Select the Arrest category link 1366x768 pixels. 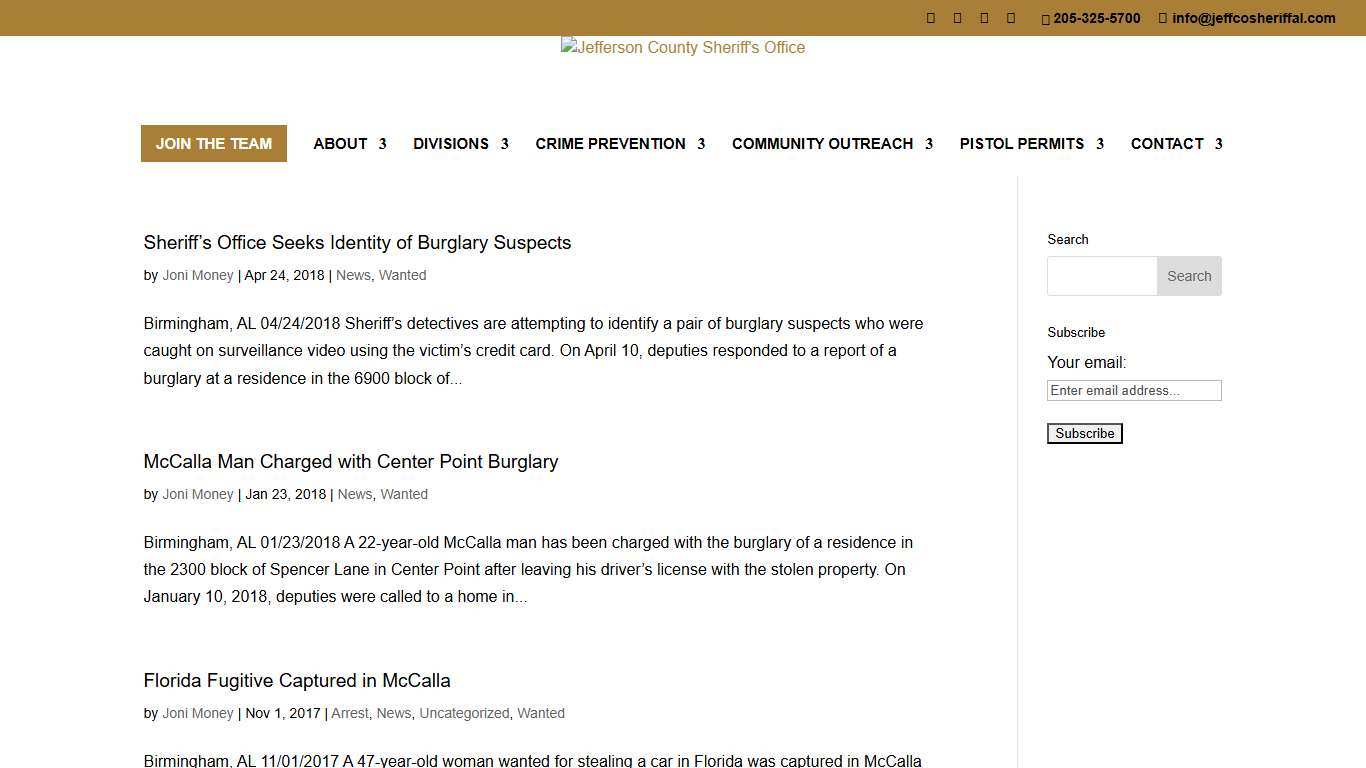tap(349, 714)
